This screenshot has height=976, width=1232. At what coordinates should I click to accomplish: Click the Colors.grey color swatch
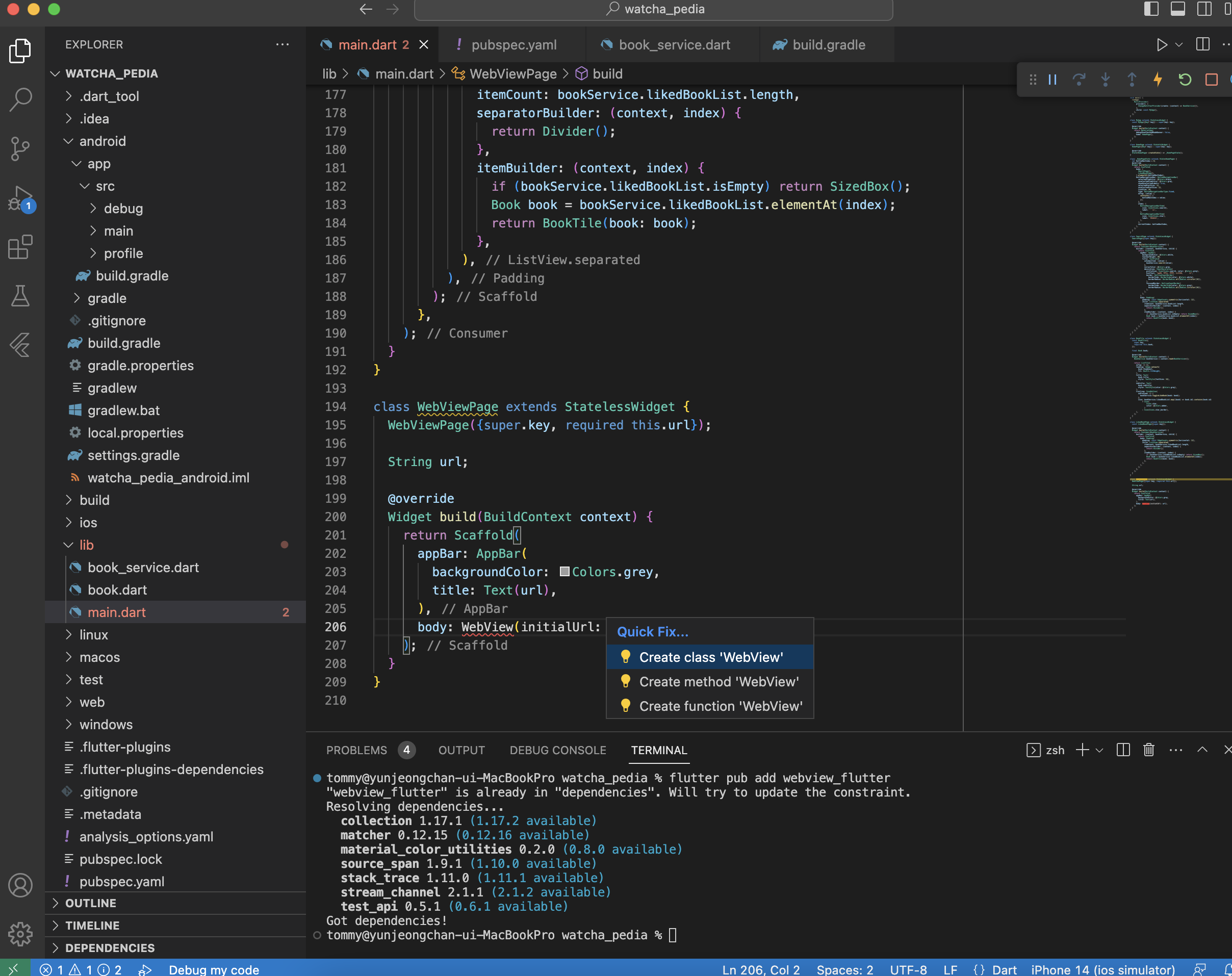[564, 572]
